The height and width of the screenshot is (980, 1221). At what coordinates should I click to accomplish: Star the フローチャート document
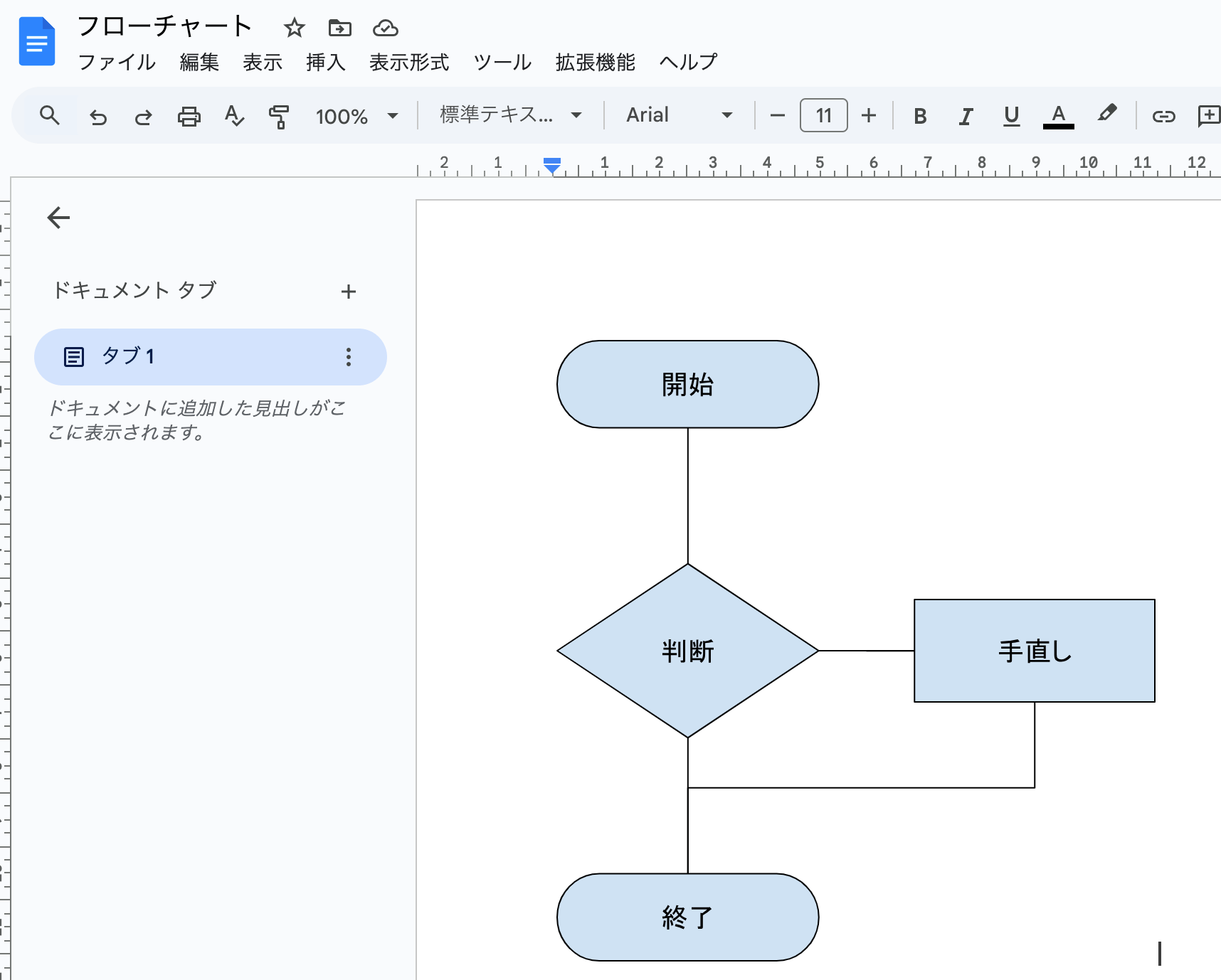coord(294,28)
